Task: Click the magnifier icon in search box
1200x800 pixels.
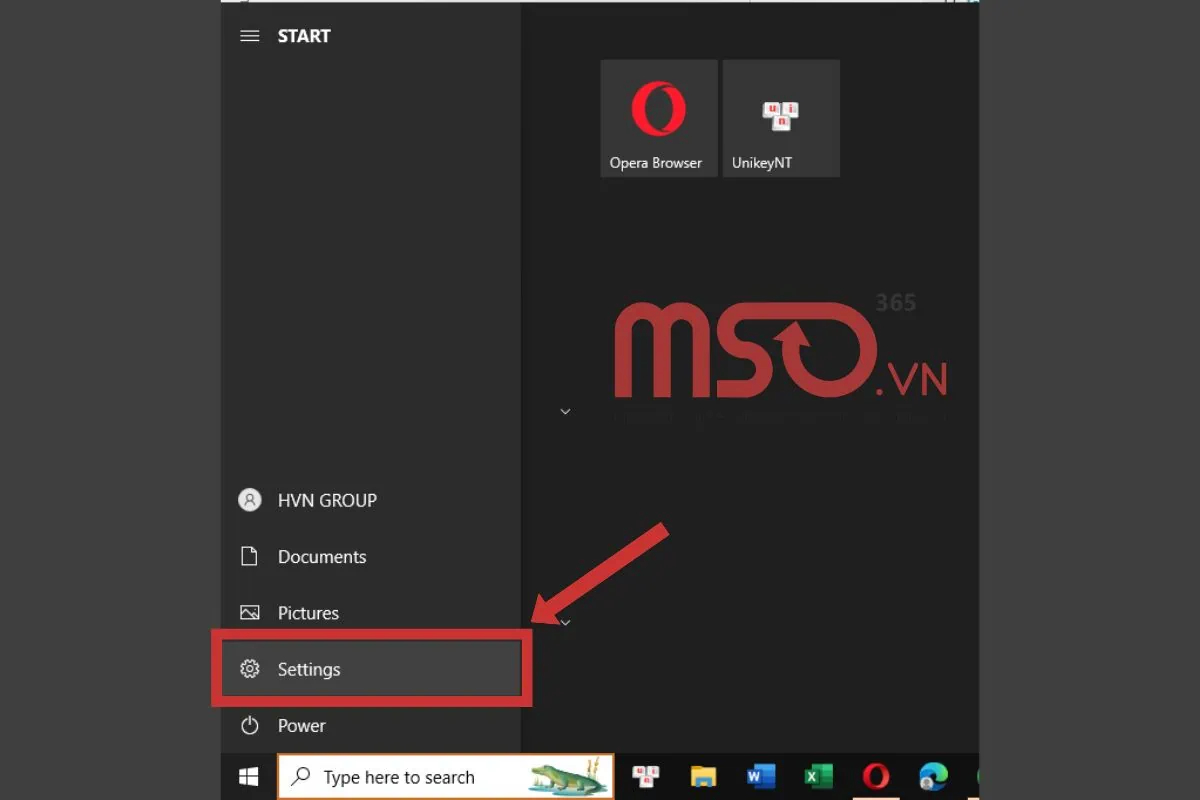Action: tap(300, 777)
